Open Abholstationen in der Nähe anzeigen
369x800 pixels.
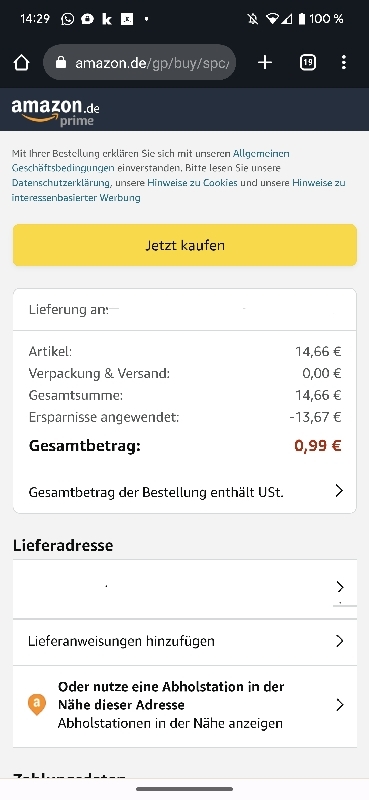pos(170,723)
